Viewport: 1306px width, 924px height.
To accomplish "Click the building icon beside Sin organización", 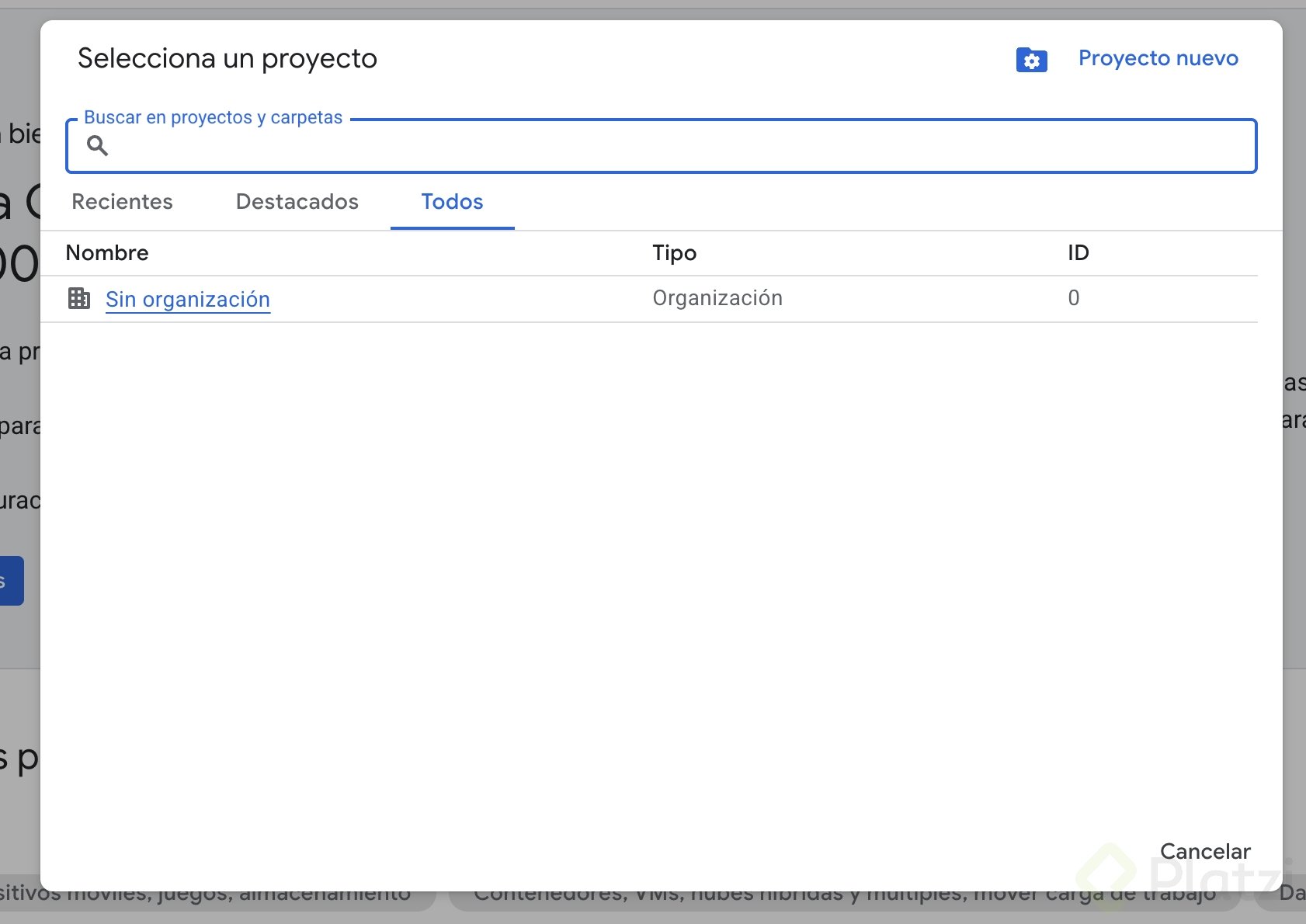I will click(79, 298).
